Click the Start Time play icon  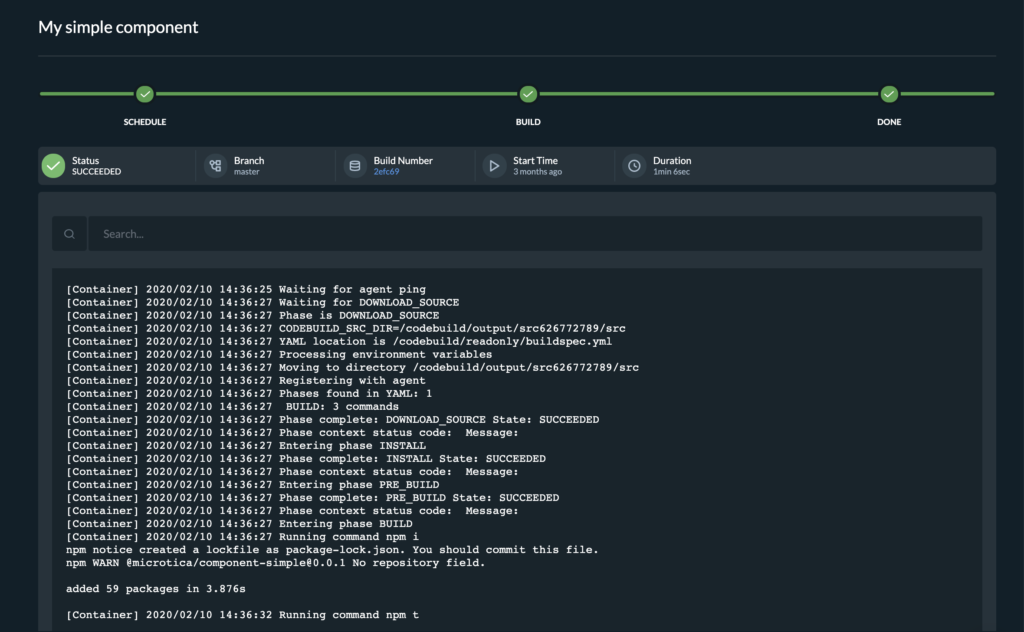[x=494, y=166]
